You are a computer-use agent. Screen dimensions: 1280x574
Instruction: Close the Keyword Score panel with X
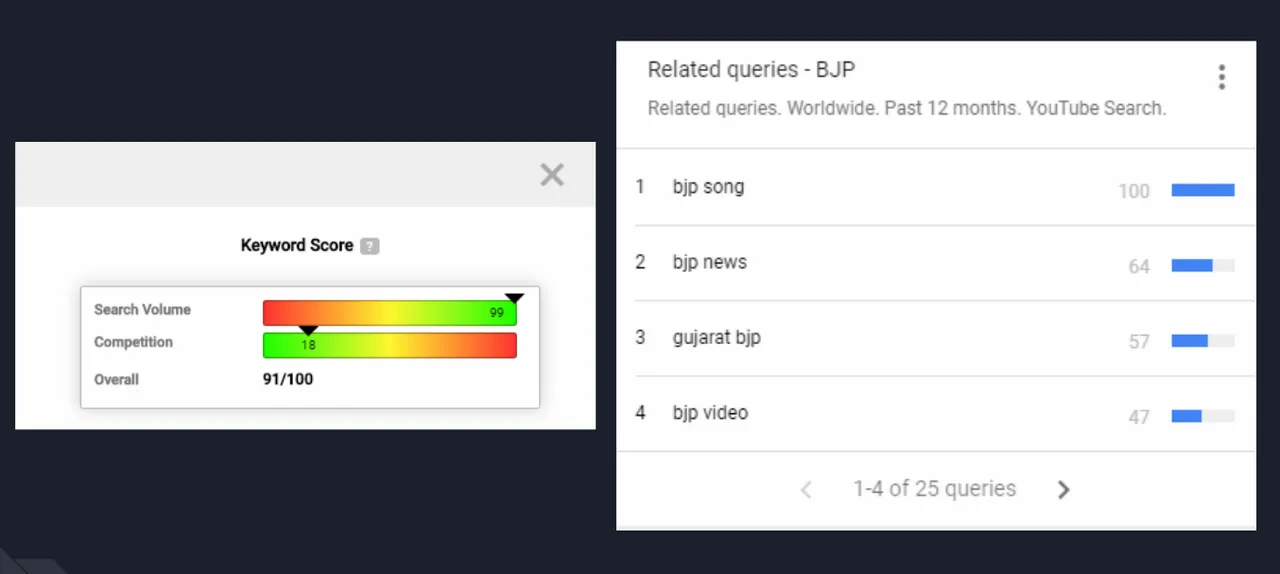point(552,175)
